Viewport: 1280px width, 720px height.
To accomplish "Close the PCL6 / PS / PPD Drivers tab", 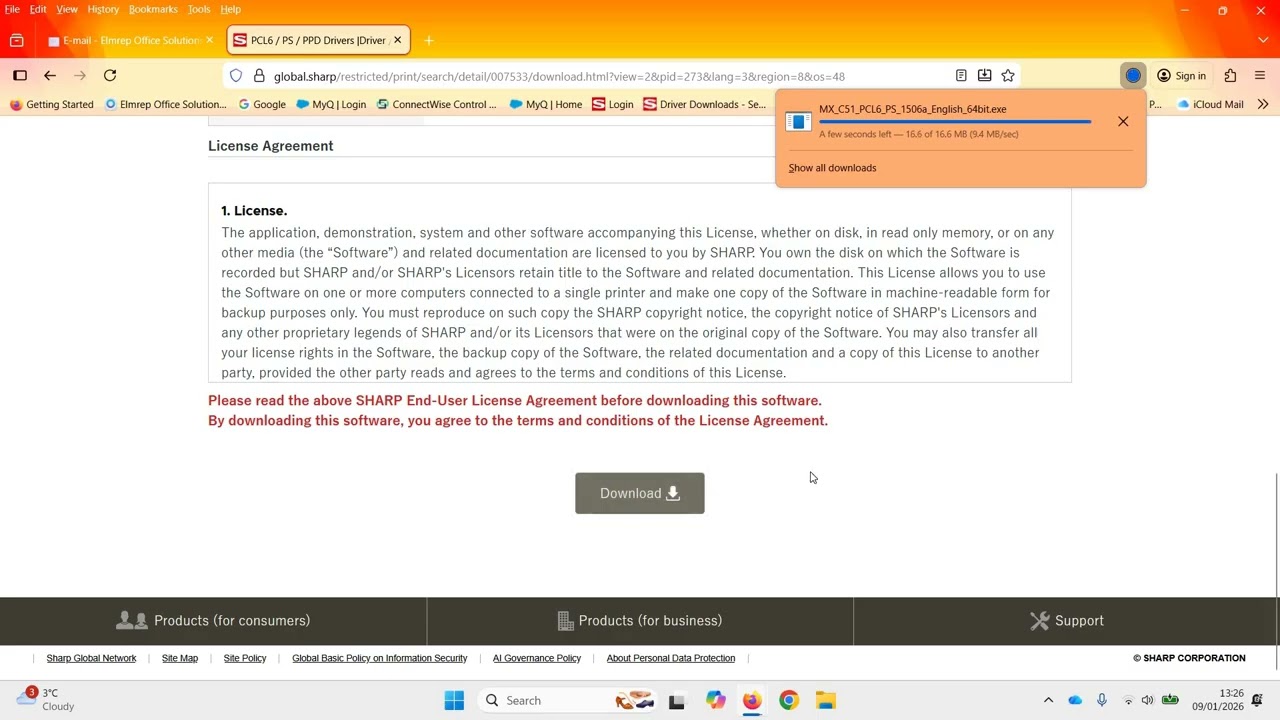I will [x=397, y=41].
